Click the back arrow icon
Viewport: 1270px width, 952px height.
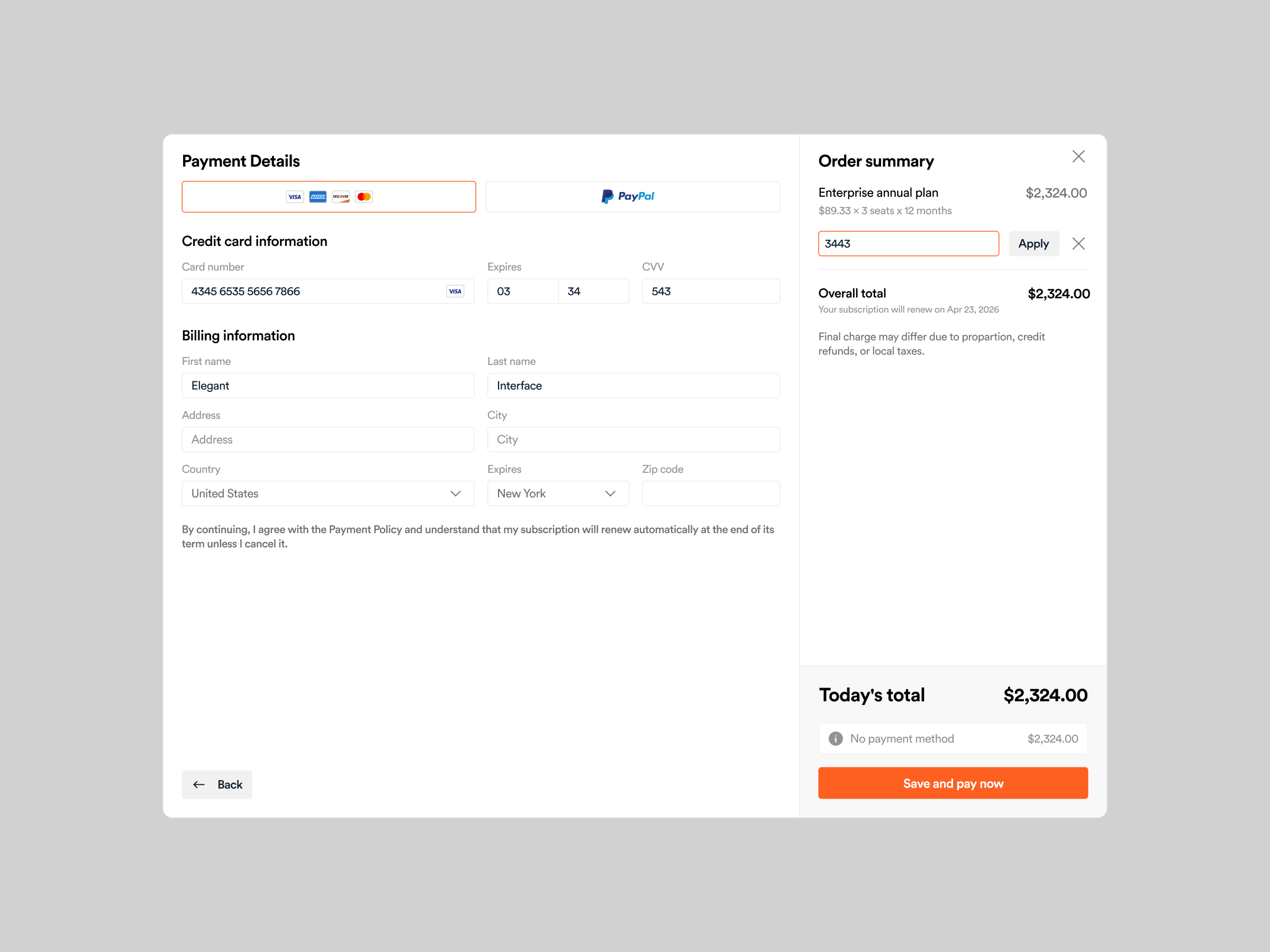click(198, 784)
